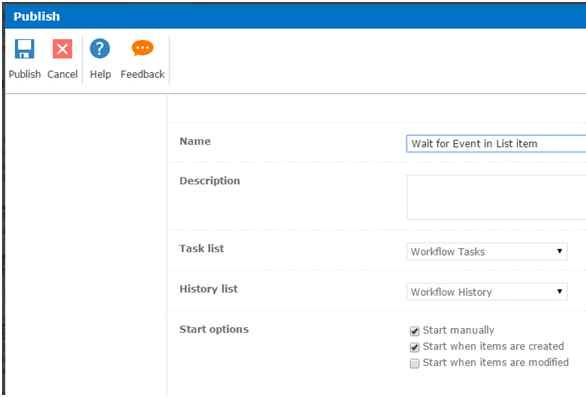Open the History list dropdown
The image size is (586, 397).
pos(487,292)
